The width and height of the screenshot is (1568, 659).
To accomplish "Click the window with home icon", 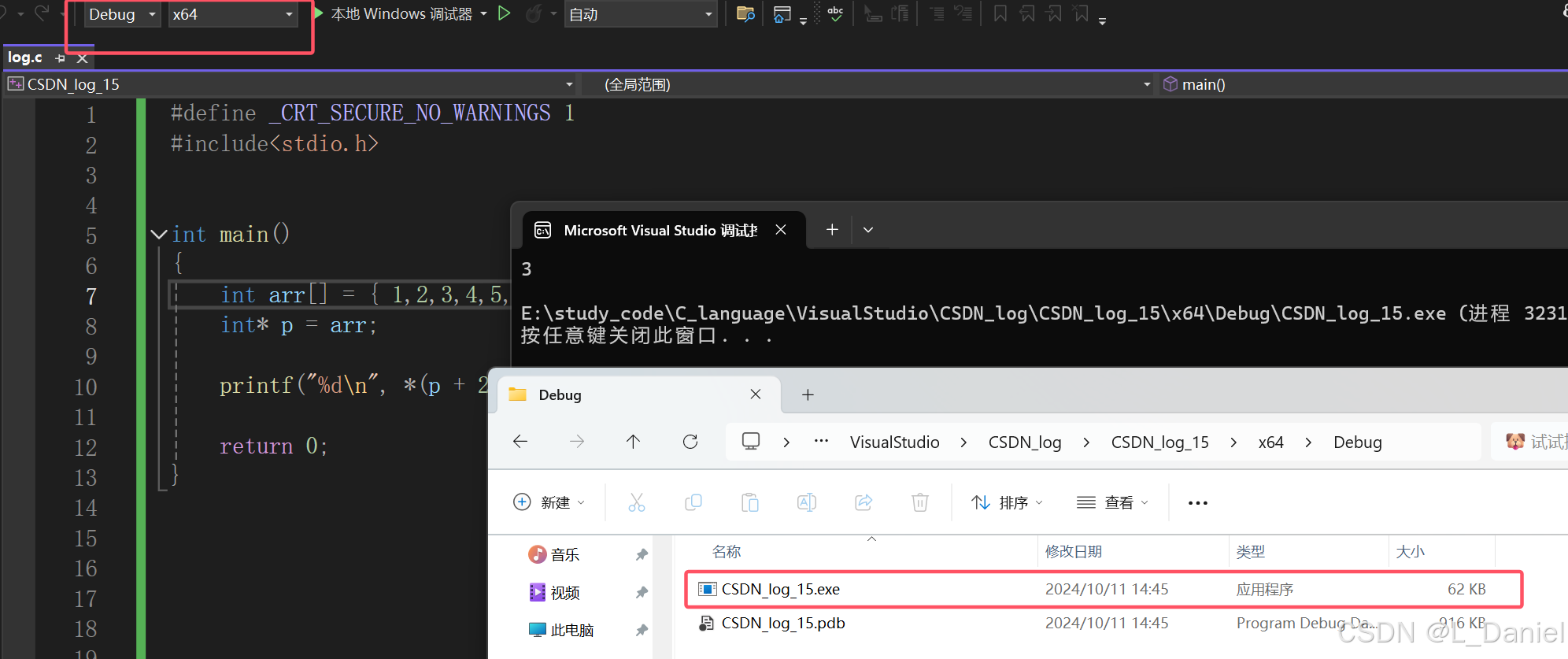I will (782, 14).
